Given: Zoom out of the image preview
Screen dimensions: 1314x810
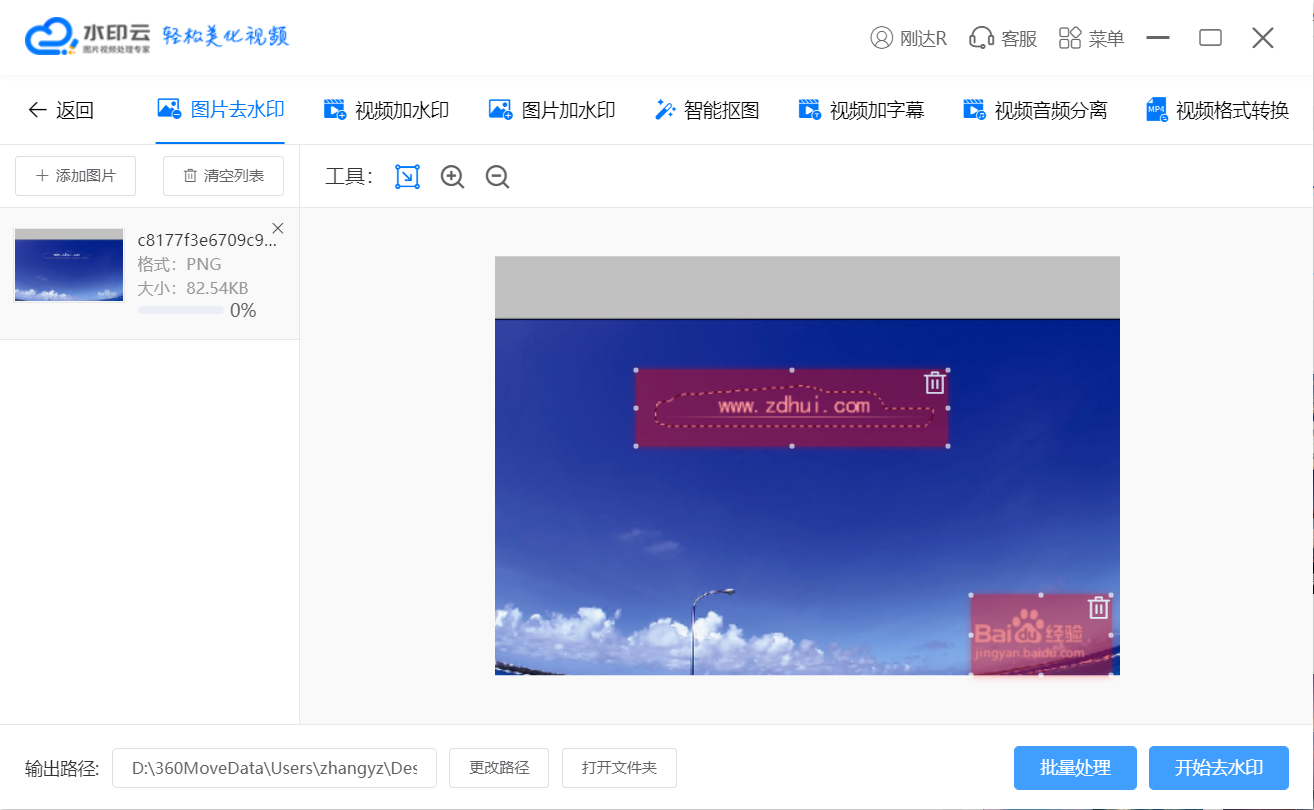Looking at the screenshot, I should point(497,177).
